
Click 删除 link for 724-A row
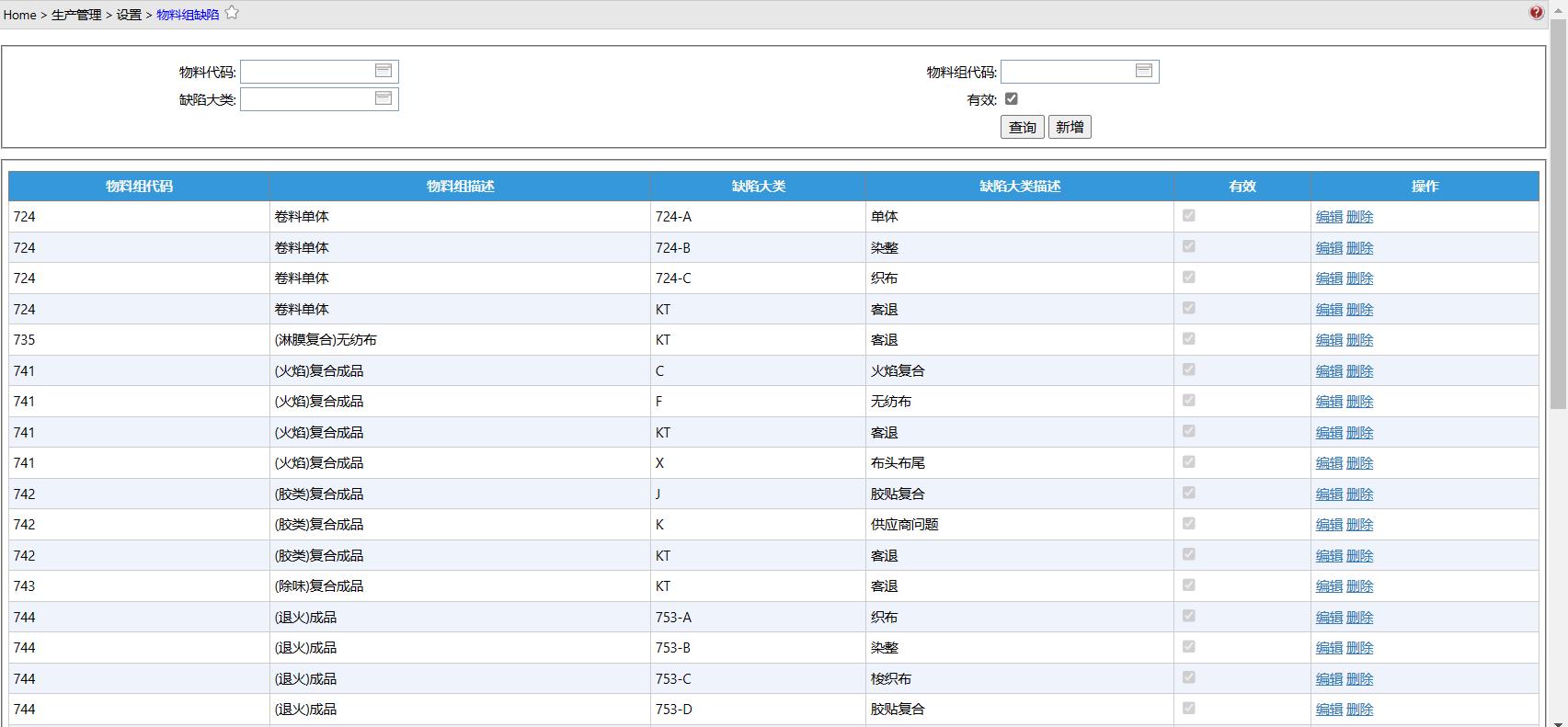(1359, 217)
